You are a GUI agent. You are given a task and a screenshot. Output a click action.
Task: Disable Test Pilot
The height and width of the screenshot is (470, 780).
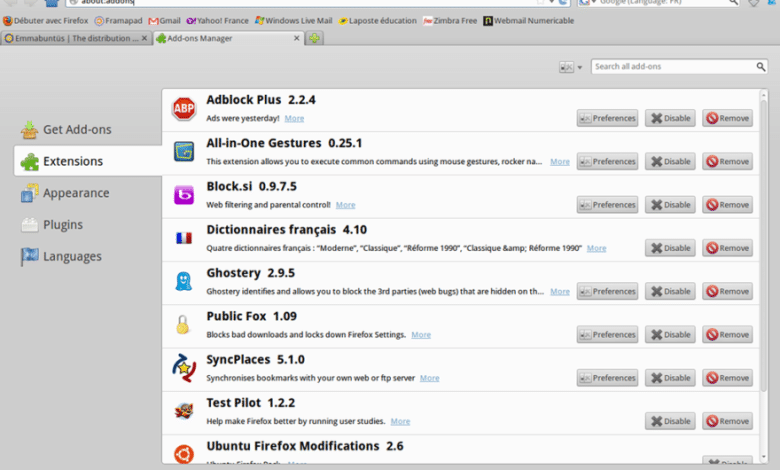click(670, 421)
